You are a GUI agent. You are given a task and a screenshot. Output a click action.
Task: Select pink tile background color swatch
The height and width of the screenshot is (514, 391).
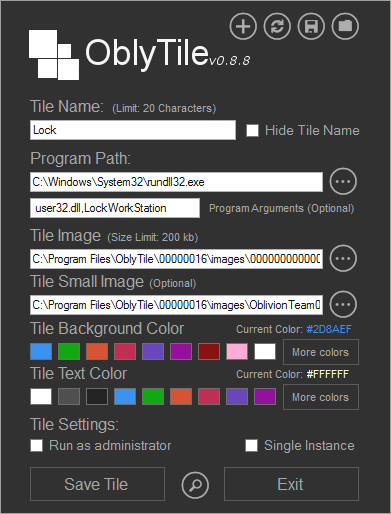(237, 352)
